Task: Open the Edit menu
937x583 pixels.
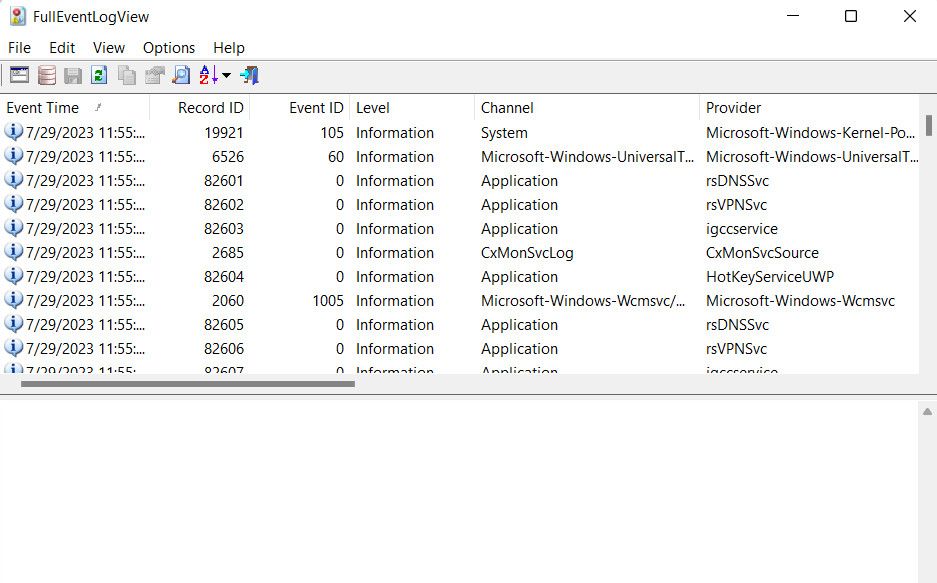Action: 61,47
